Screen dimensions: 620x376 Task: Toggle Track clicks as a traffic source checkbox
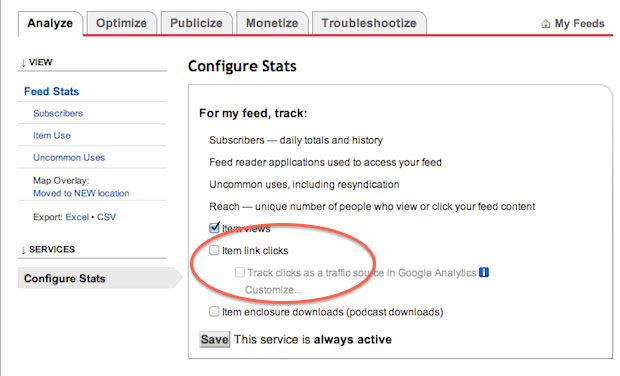239,272
